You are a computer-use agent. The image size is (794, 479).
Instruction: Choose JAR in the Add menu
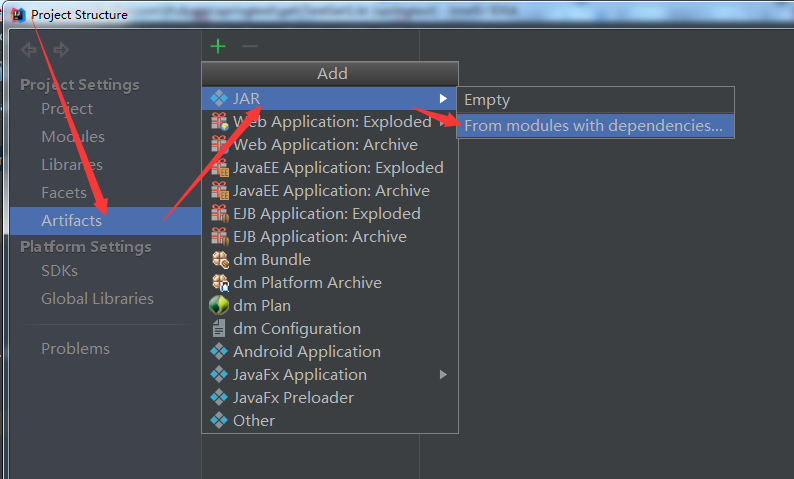(x=330, y=98)
